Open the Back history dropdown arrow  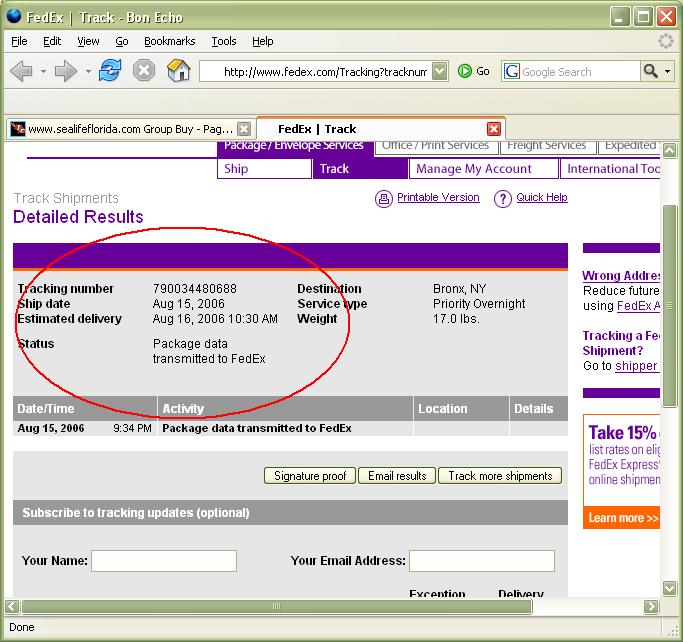tap(43, 71)
